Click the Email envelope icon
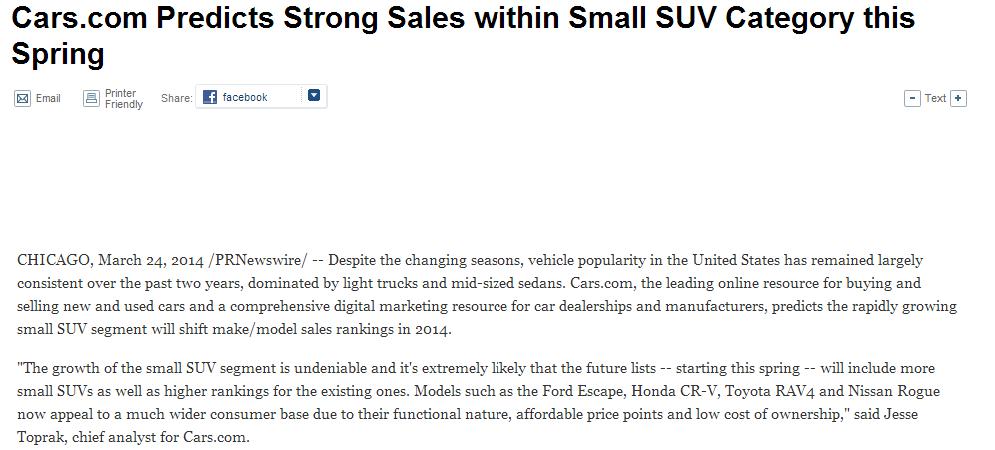This screenshot has width=995, height=450. [22, 98]
